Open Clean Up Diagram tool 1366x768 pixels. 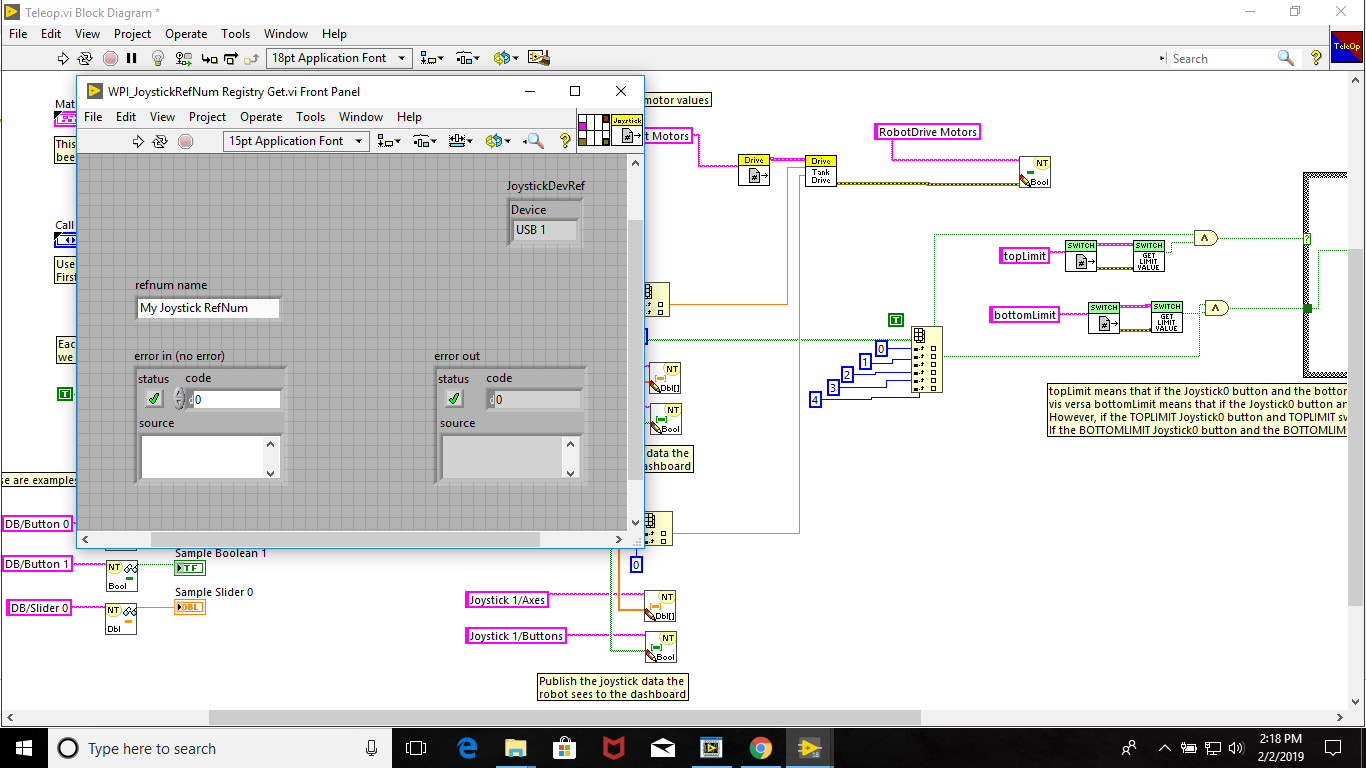539,57
